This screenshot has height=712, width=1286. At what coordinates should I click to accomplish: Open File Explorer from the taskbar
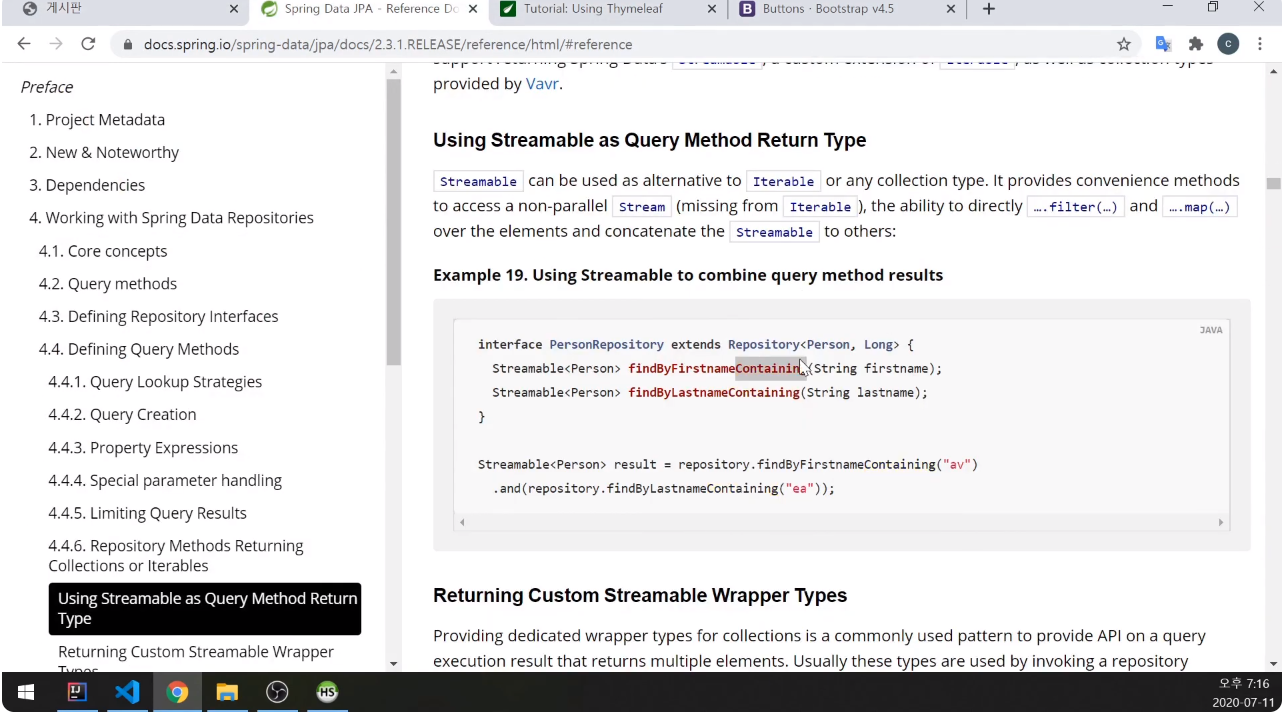pos(227,692)
